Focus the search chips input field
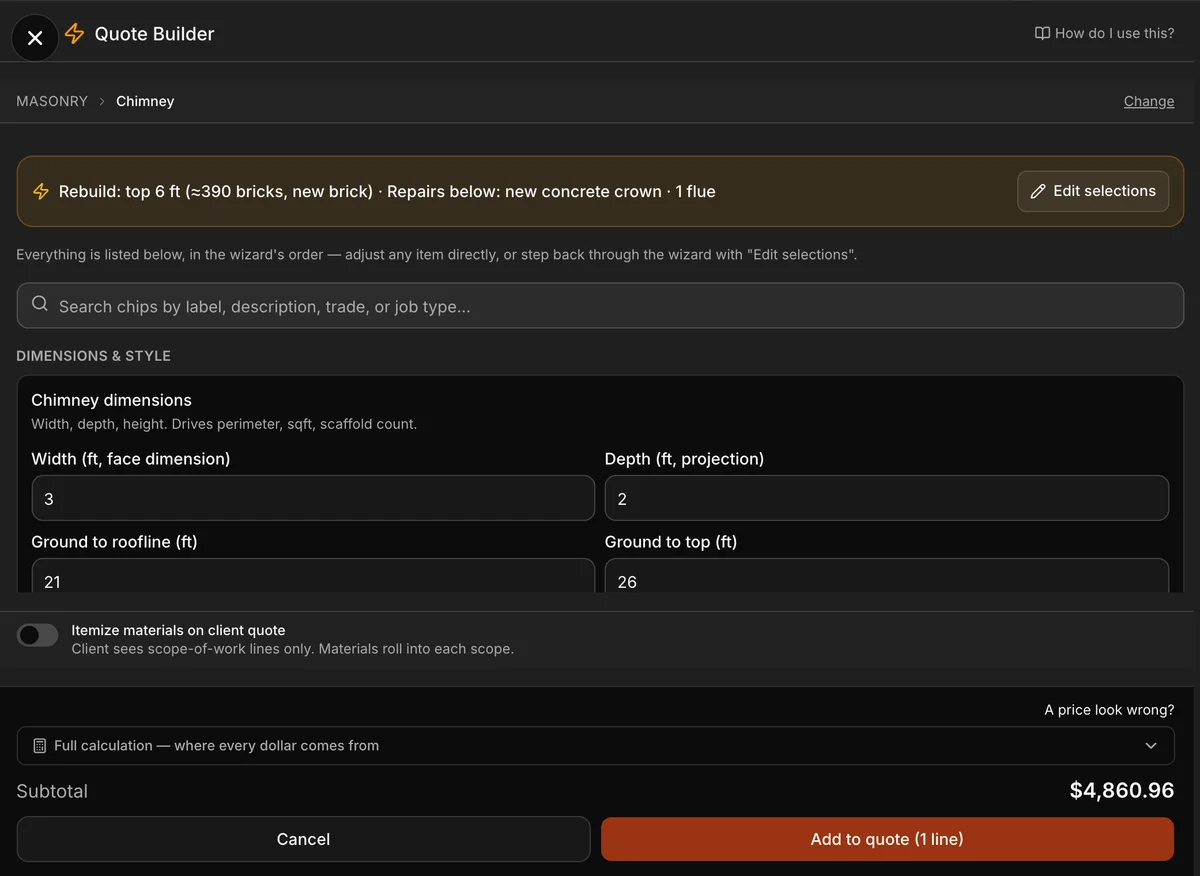 [600, 306]
